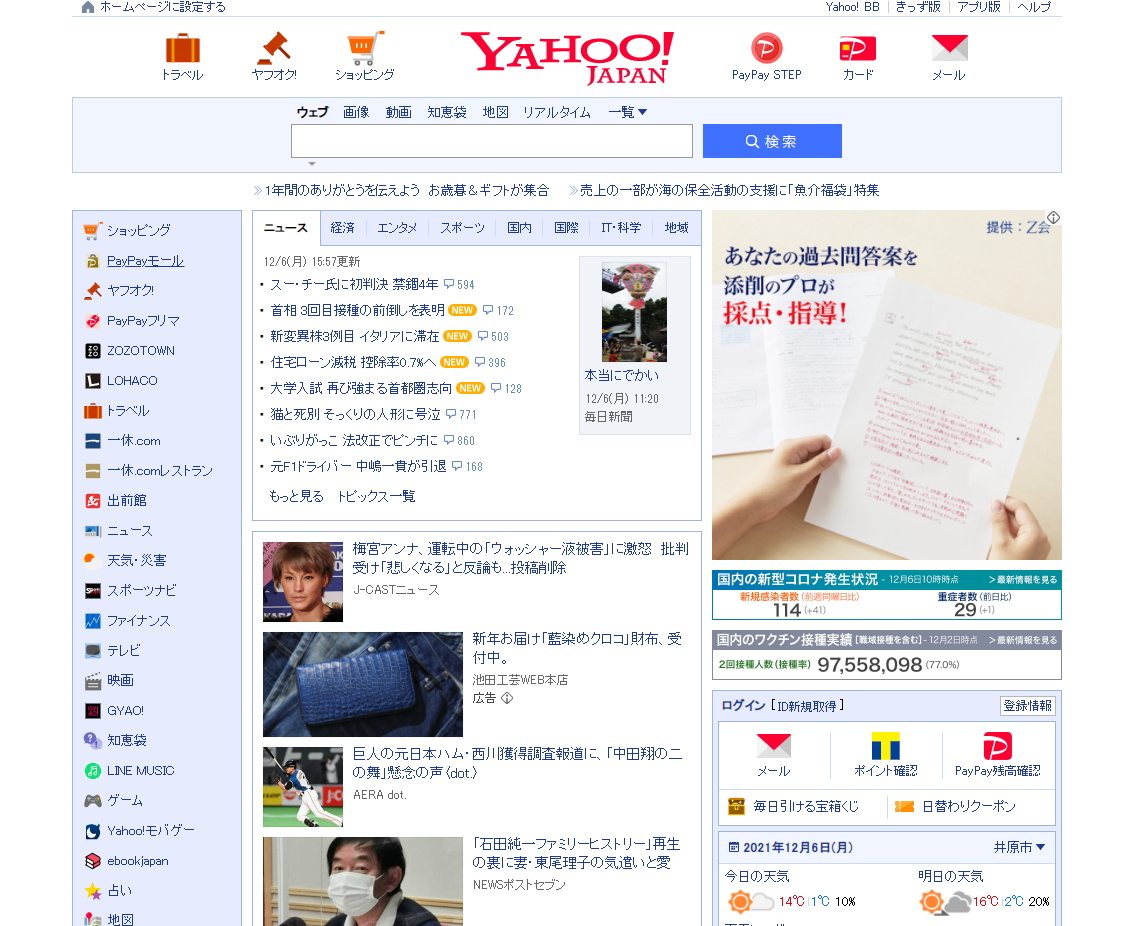Switch to the 地域 news tab
The image size is (1137, 926).
(x=677, y=228)
